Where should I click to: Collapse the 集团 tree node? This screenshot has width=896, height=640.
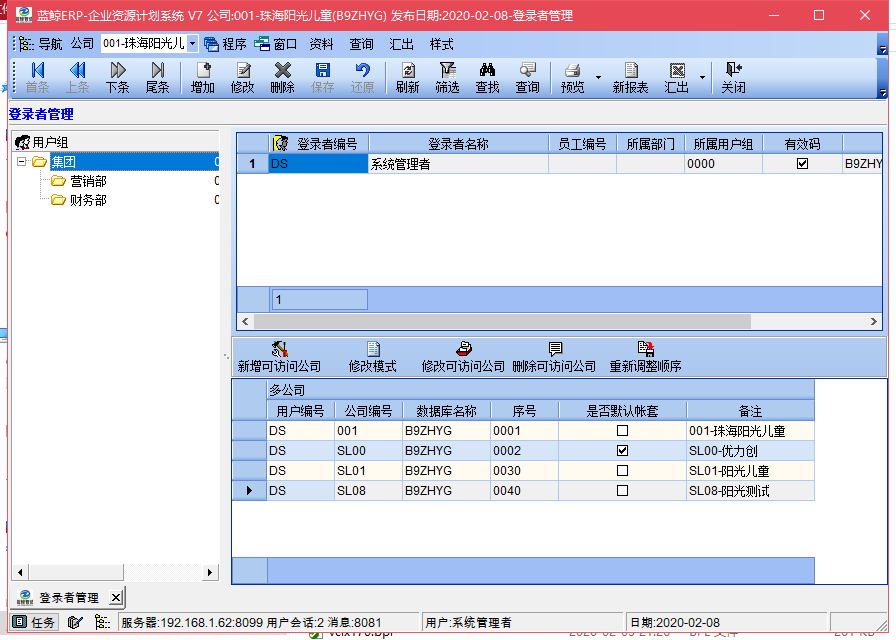click(22, 162)
